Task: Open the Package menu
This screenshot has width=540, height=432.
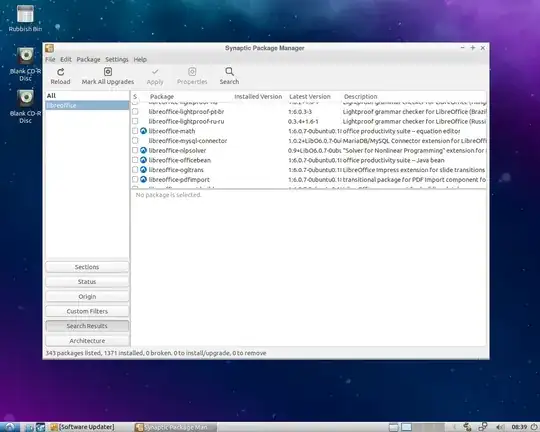Action: (89, 60)
